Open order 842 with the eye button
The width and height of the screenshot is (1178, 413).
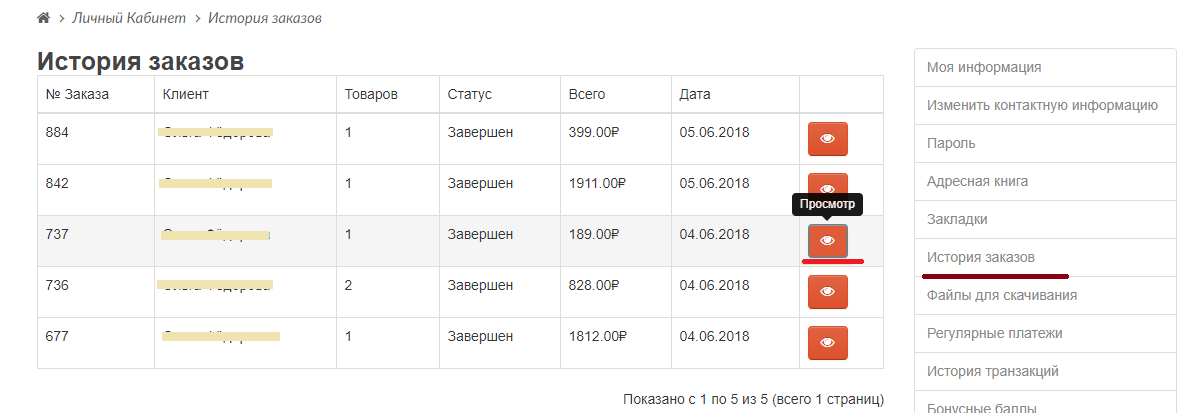pyautogui.click(x=827, y=188)
